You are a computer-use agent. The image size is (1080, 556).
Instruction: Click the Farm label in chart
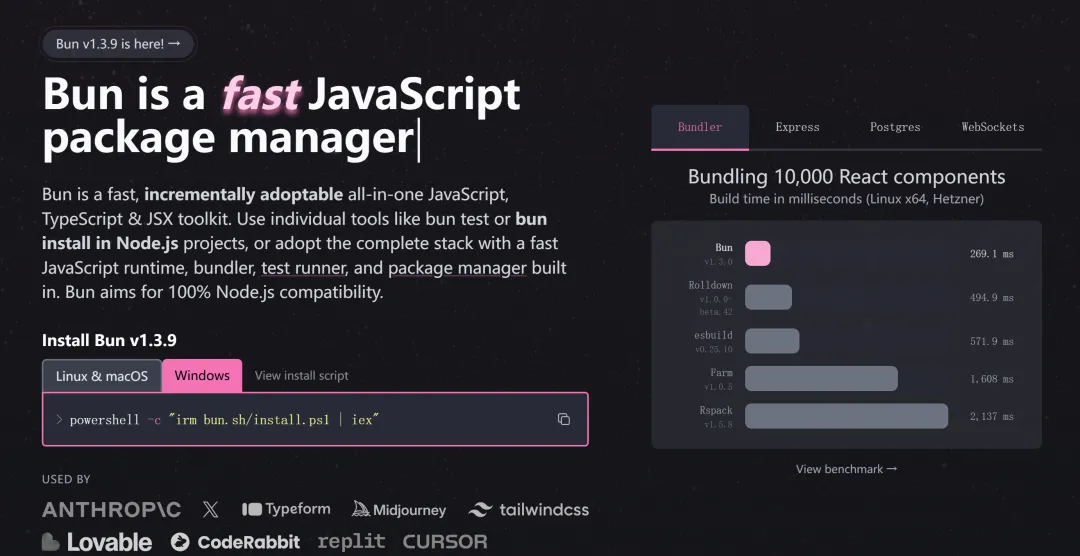(721, 373)
